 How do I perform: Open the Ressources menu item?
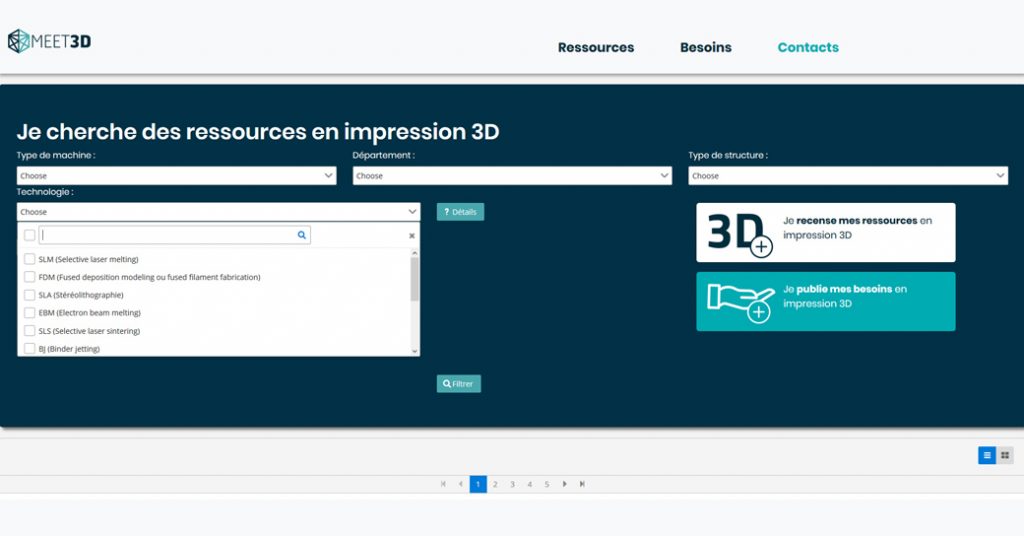[596, 47]
